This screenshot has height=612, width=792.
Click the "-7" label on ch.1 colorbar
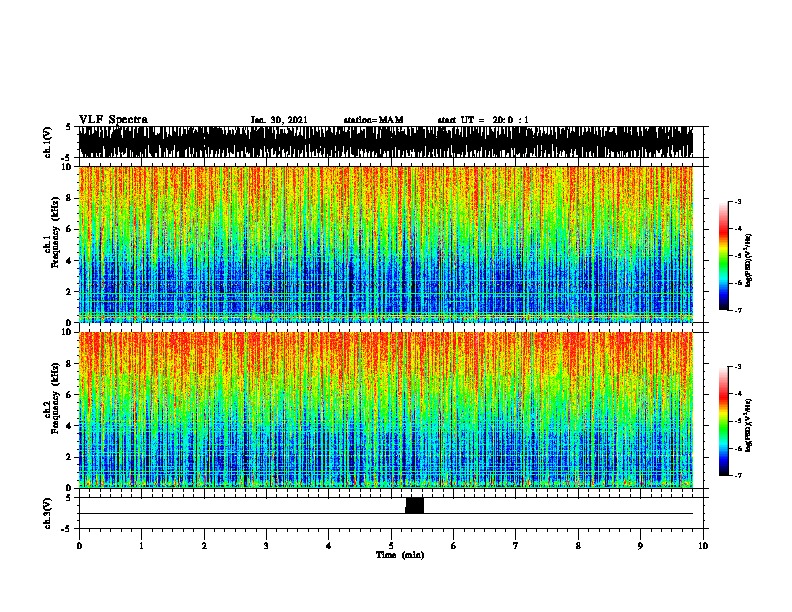(738, 310)
